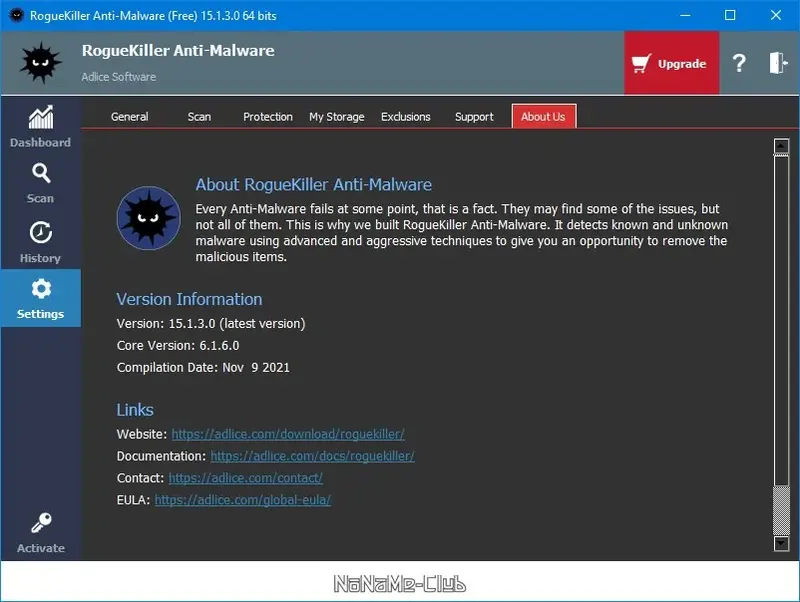Screen dimensions: 800x602
Task: Open the Protection tab
Action: pos(268,117)
